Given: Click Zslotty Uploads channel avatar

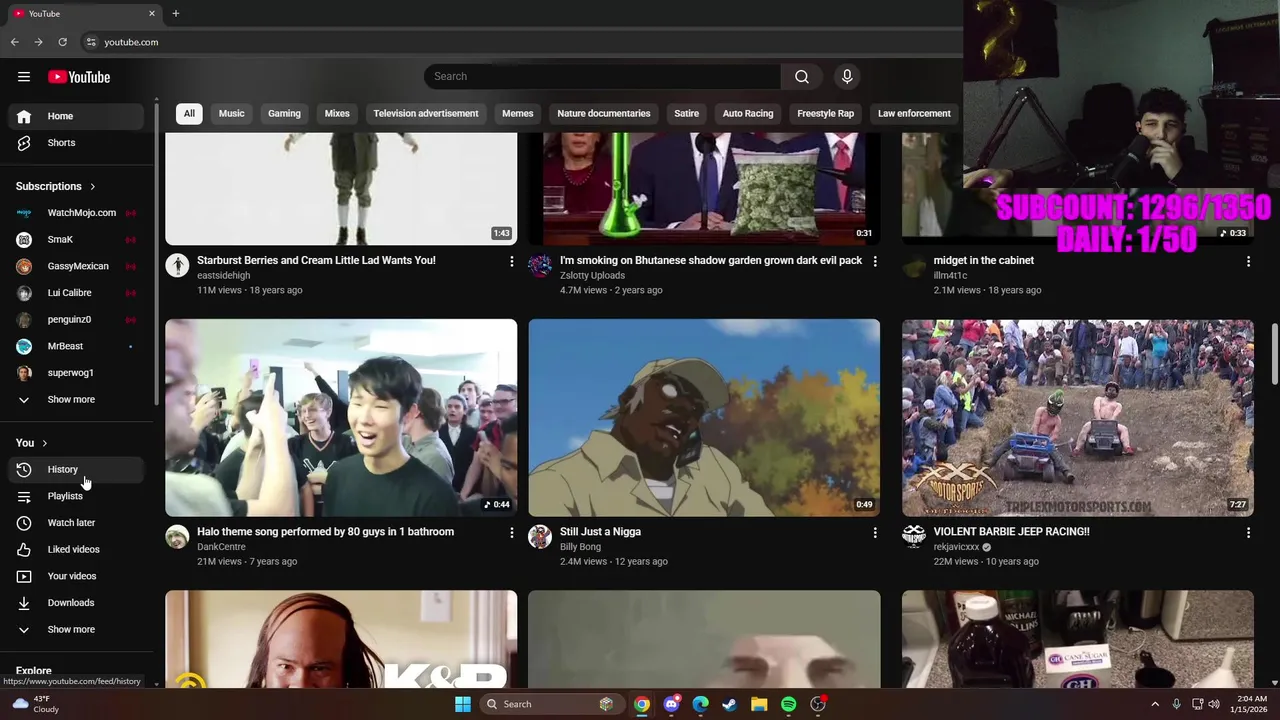Looking at the screenshot, I should point(540,265).
